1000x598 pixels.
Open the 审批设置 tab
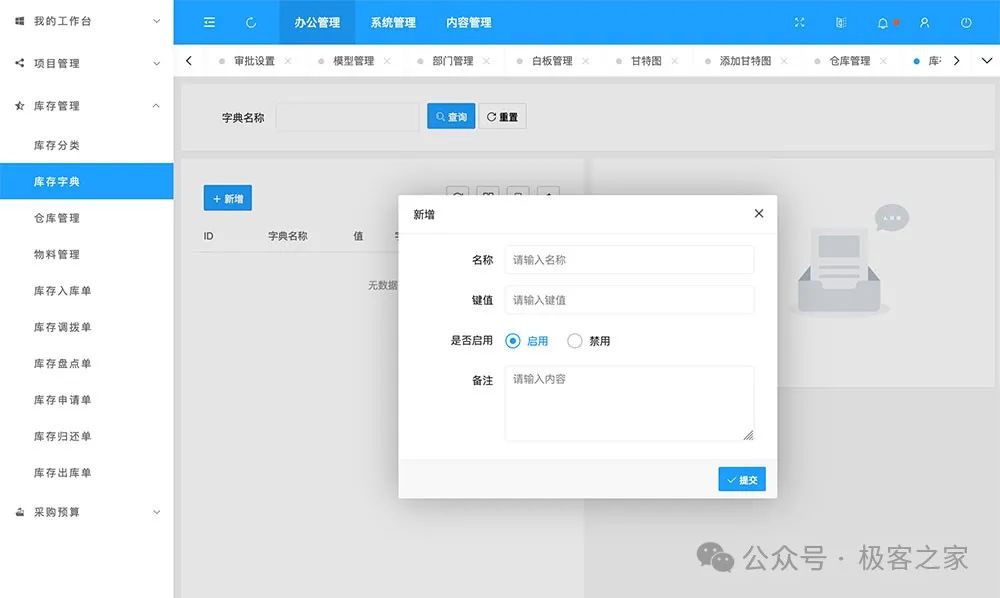point(254,61)
